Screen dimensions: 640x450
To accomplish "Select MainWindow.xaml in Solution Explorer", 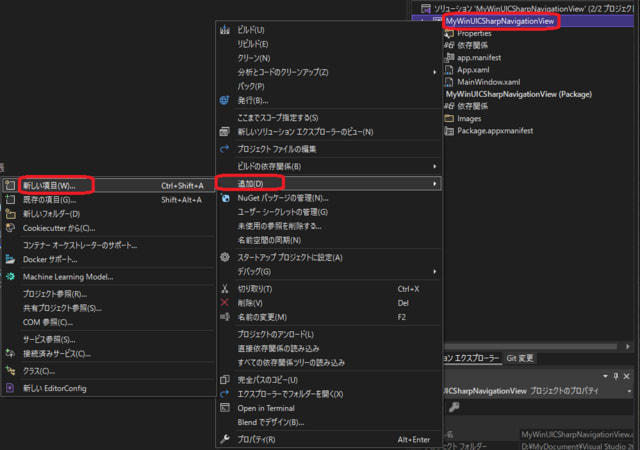I will point(492,82).
